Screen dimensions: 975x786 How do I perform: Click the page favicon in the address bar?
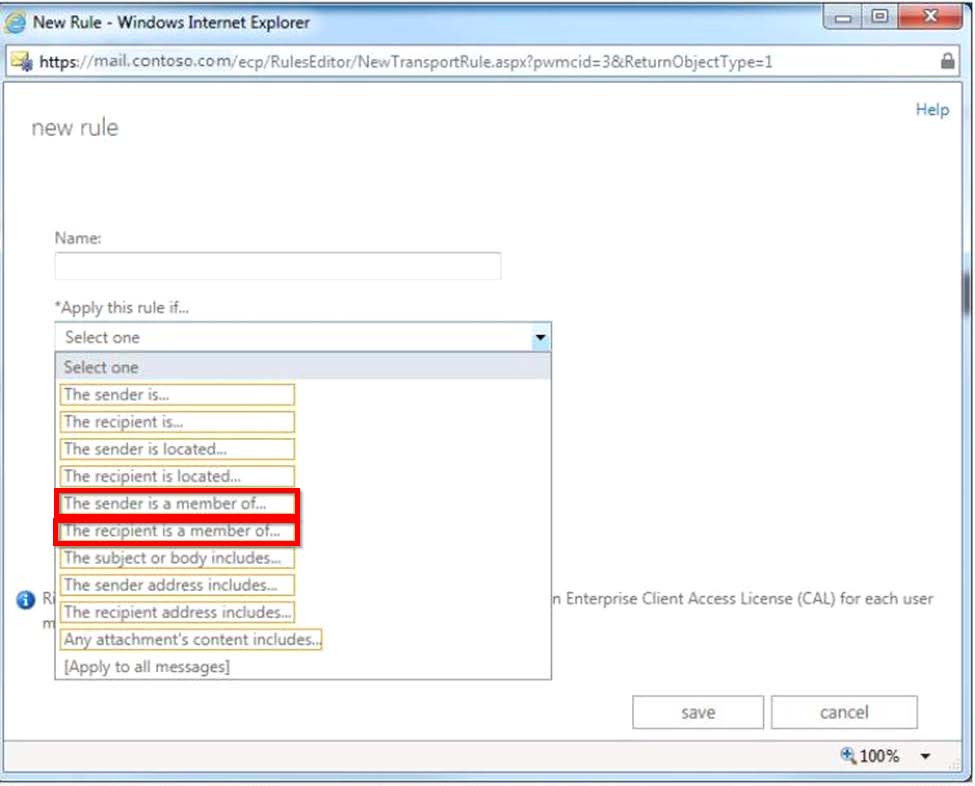[22, 61]
